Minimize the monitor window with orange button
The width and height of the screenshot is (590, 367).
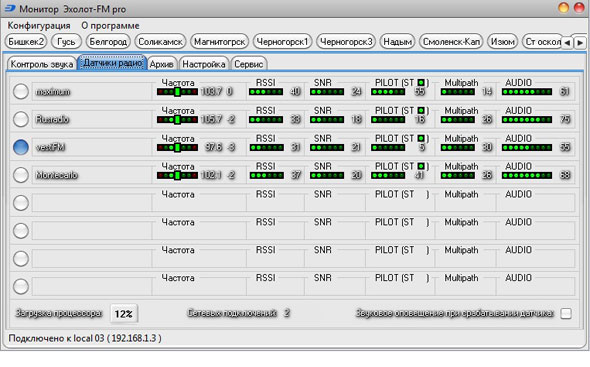coord(563,8)
